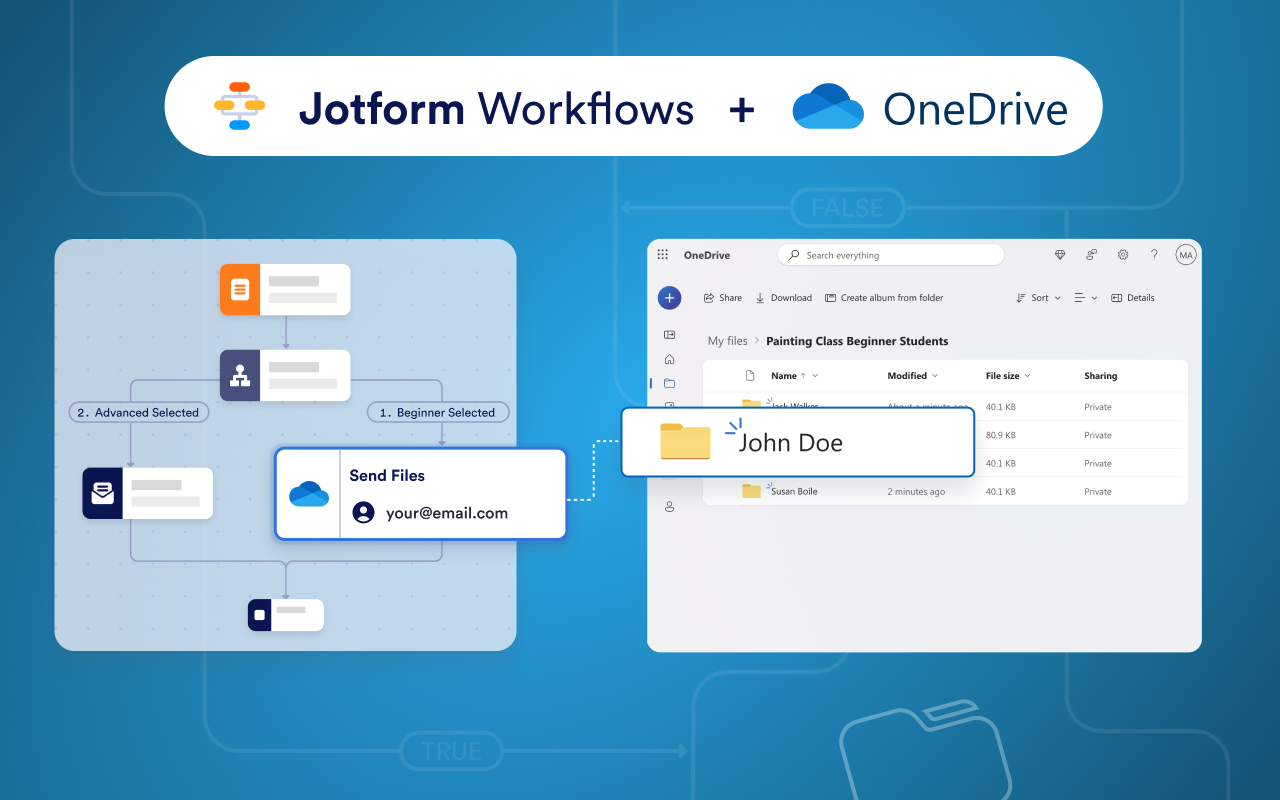Click the sharing people icon beside the gear
This screenshot has height=800, width=1280.
[1092, 255]
